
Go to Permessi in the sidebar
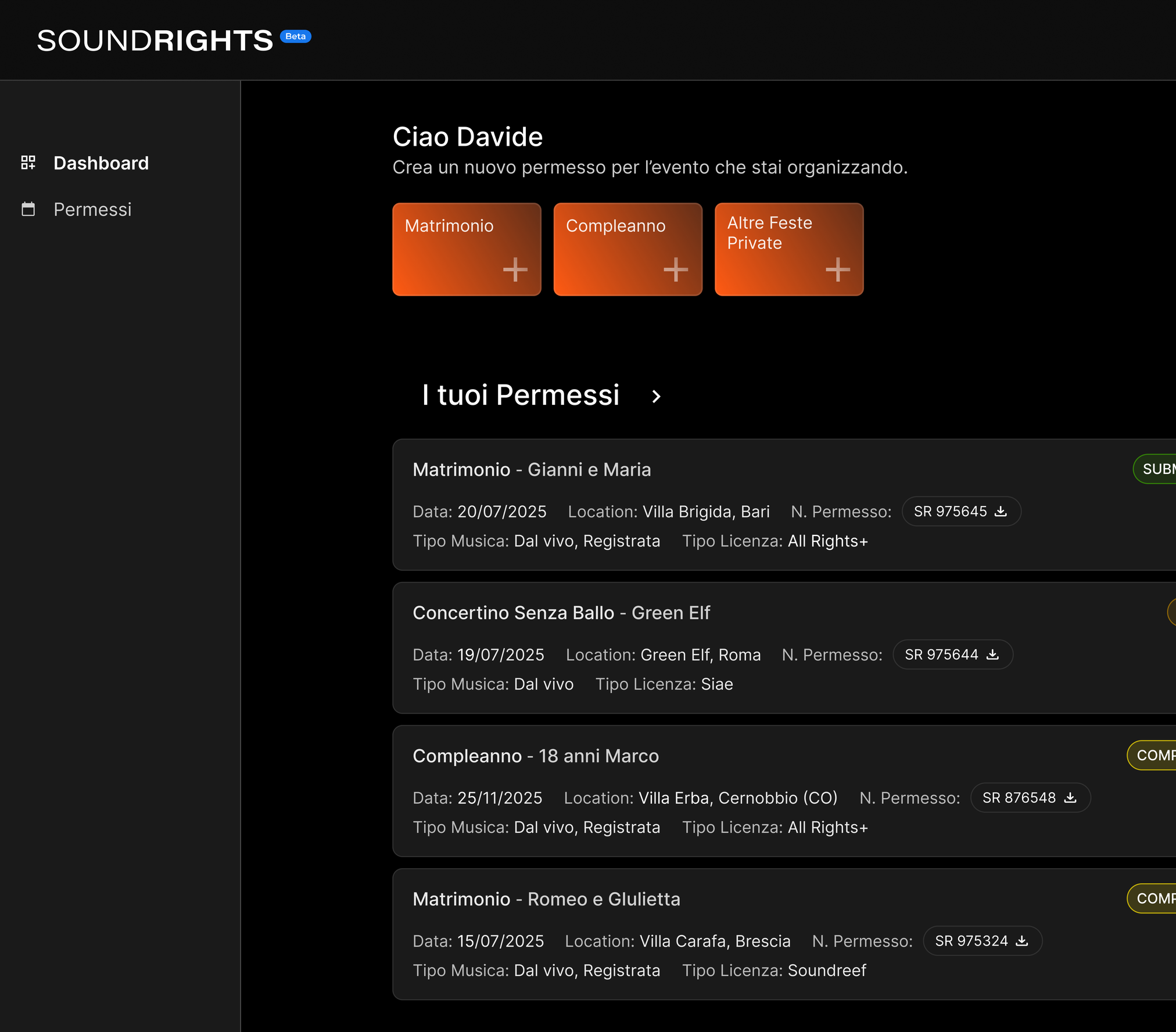pyautogui.click(x=92, y=210)
